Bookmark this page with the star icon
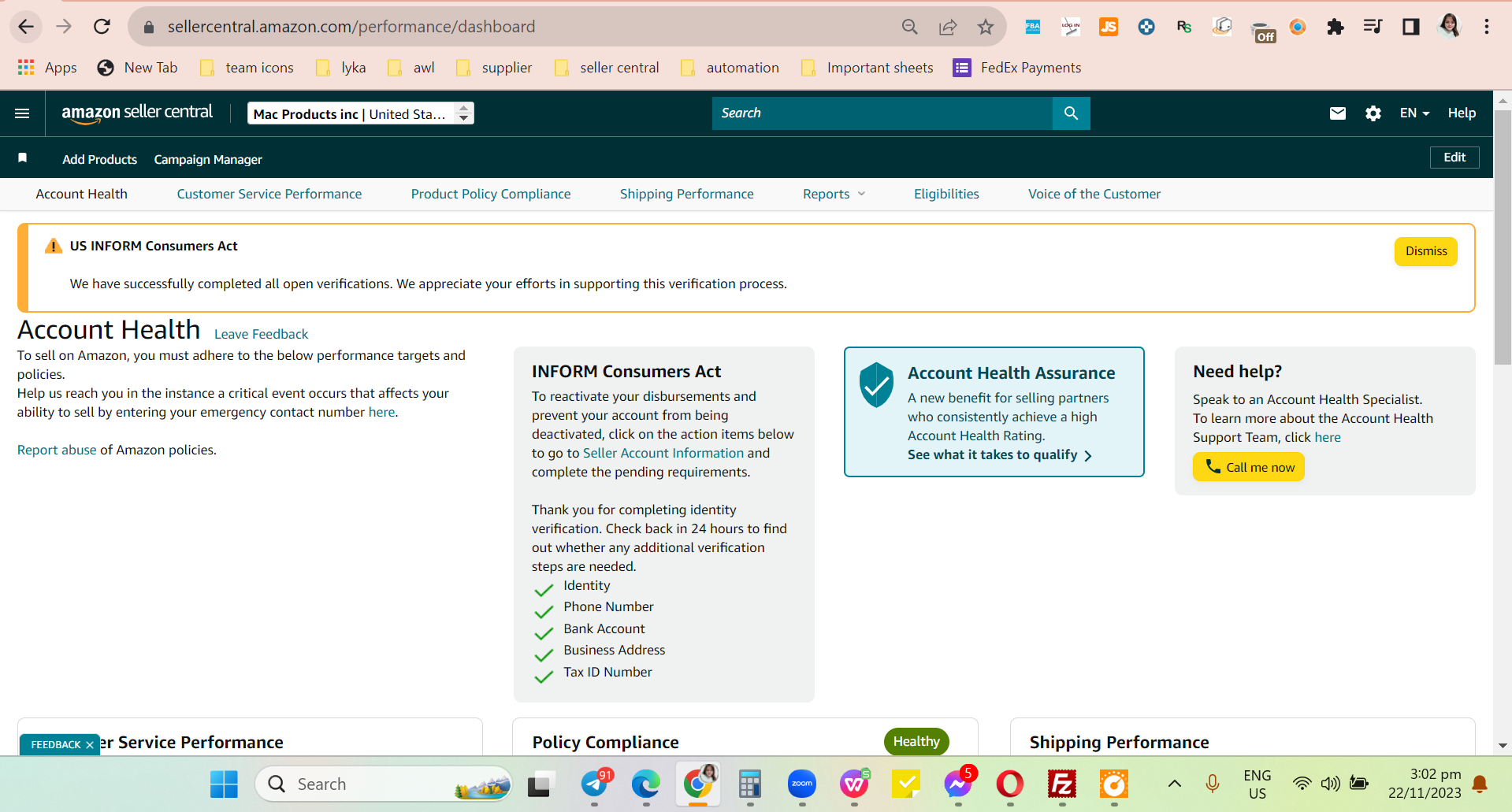 click(986, 28)
